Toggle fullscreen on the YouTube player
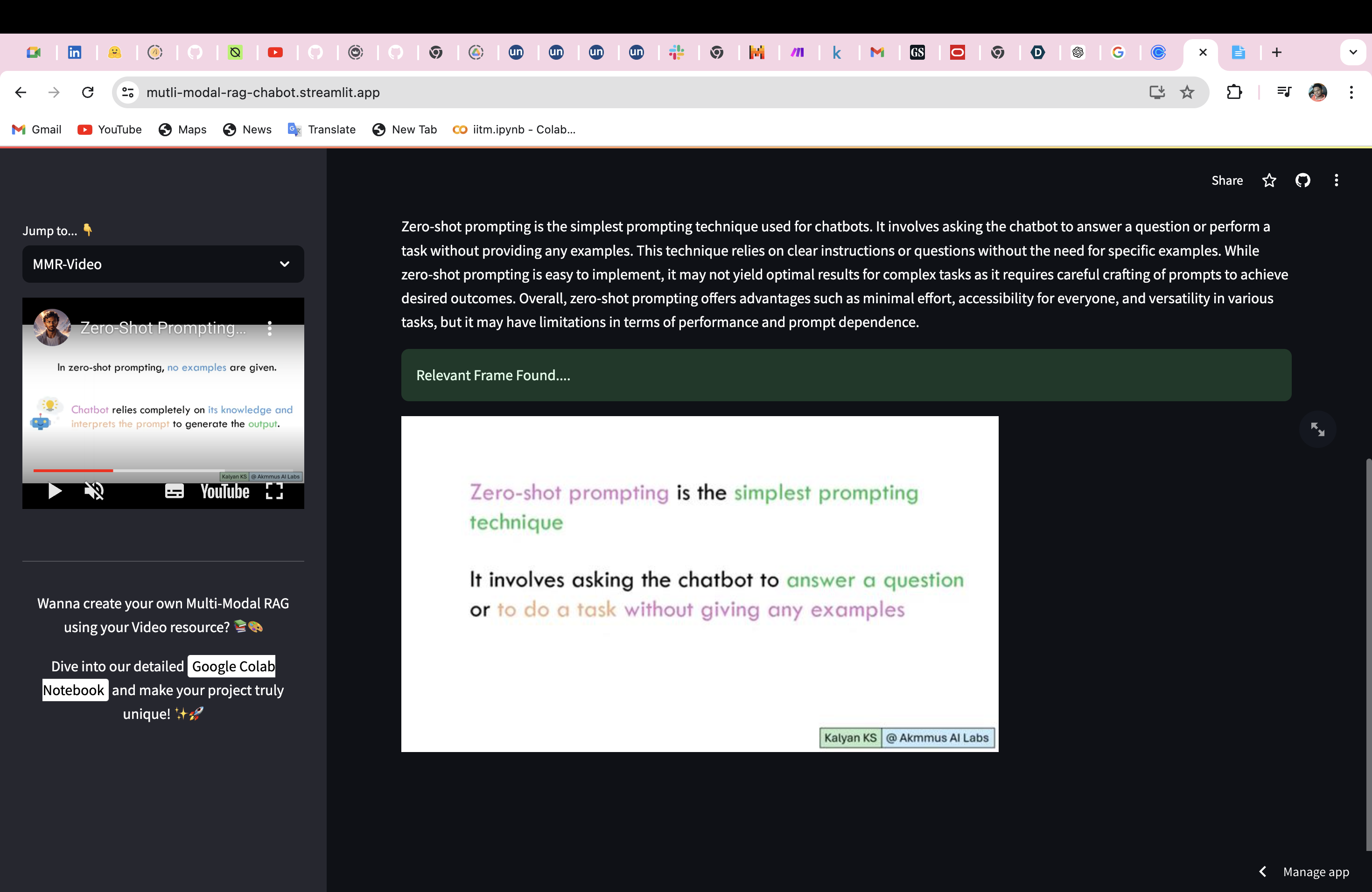This screenshot has width=1372, height=892. 274,491
